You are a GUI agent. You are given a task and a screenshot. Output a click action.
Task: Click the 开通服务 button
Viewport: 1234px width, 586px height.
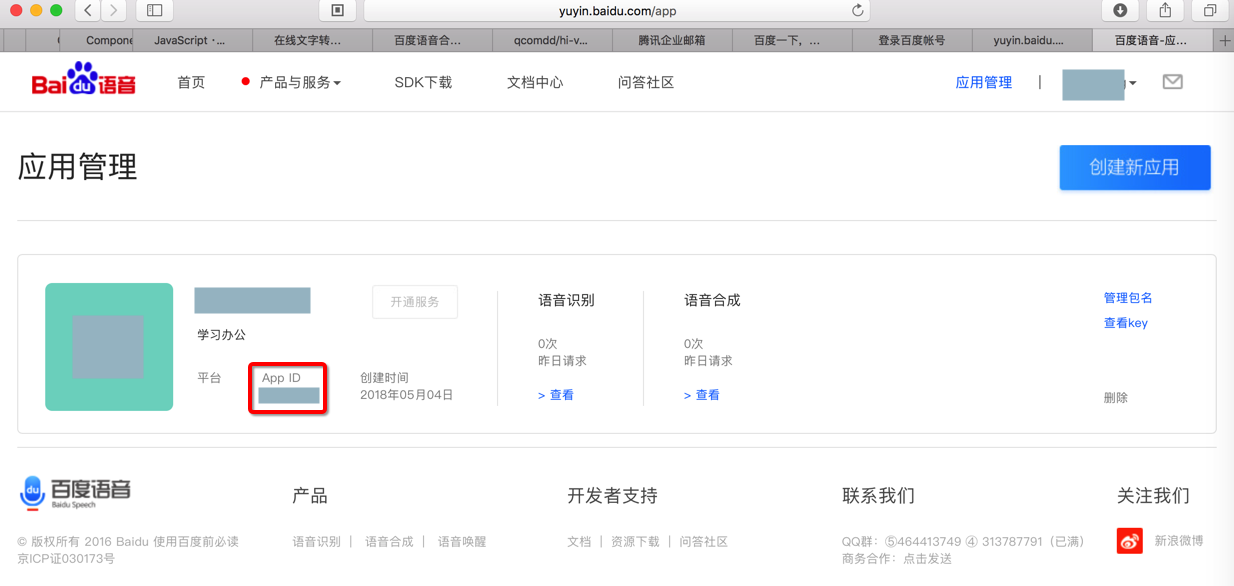pyautogui.click(x=415, y=302)
